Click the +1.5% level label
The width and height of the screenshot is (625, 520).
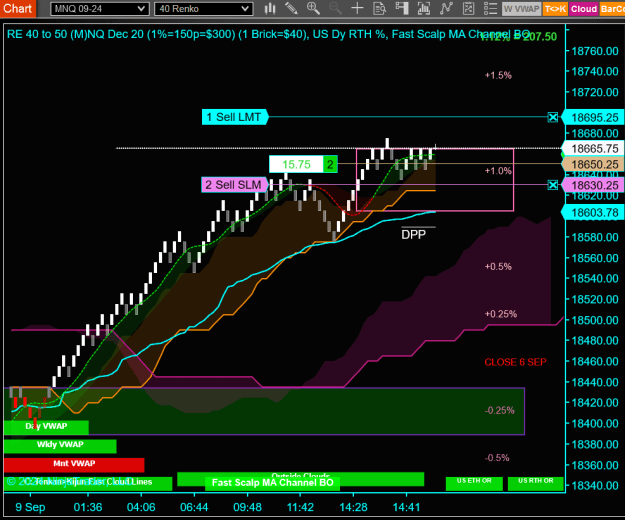click(x=498, y=75)
